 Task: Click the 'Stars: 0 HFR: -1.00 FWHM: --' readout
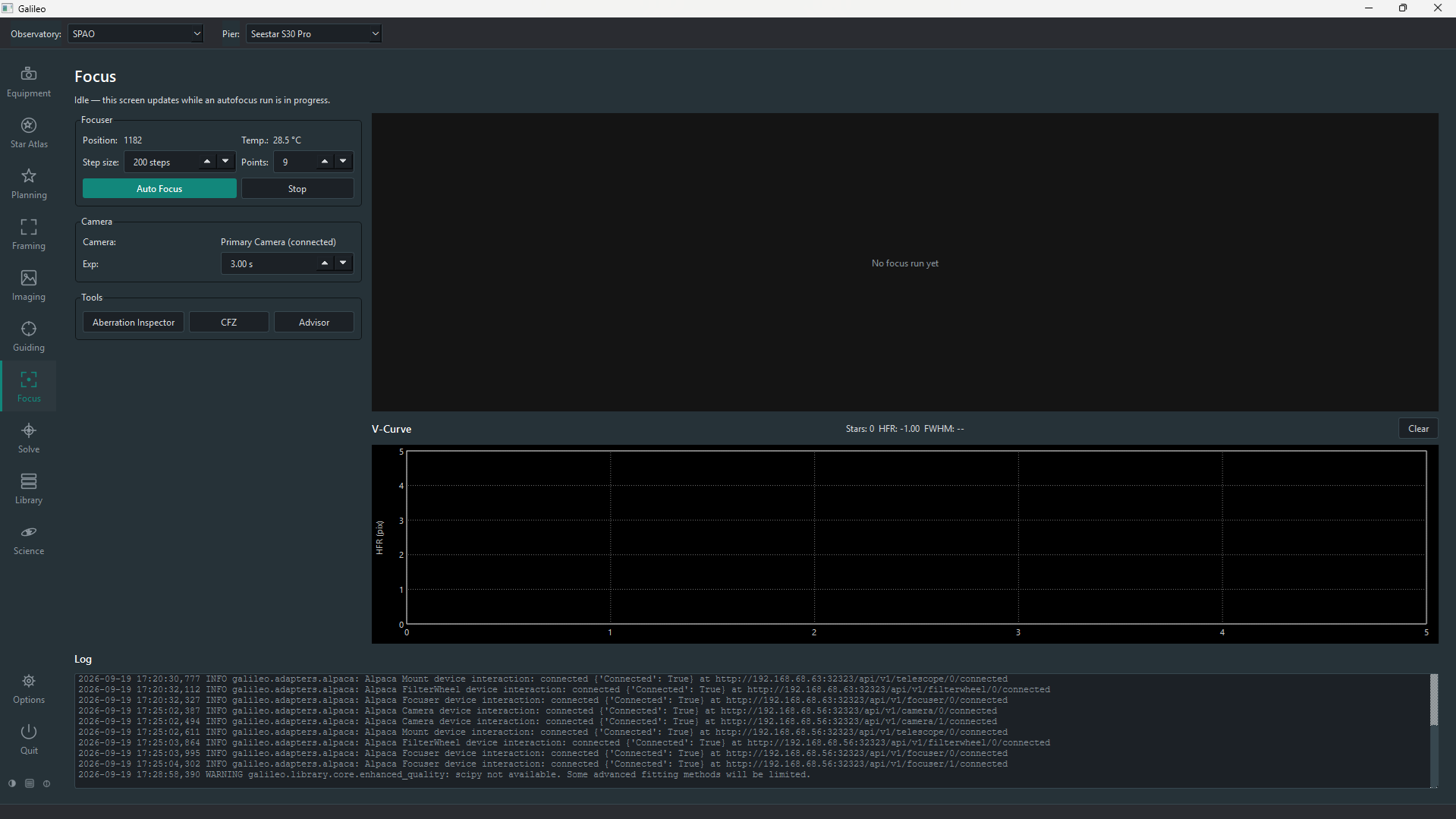click(904, 429)
